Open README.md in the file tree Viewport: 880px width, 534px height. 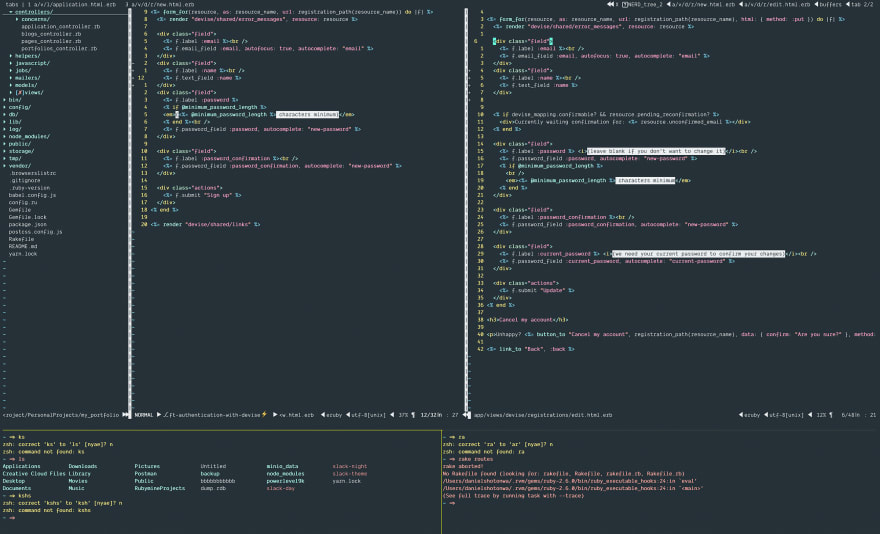click(22, 247)
